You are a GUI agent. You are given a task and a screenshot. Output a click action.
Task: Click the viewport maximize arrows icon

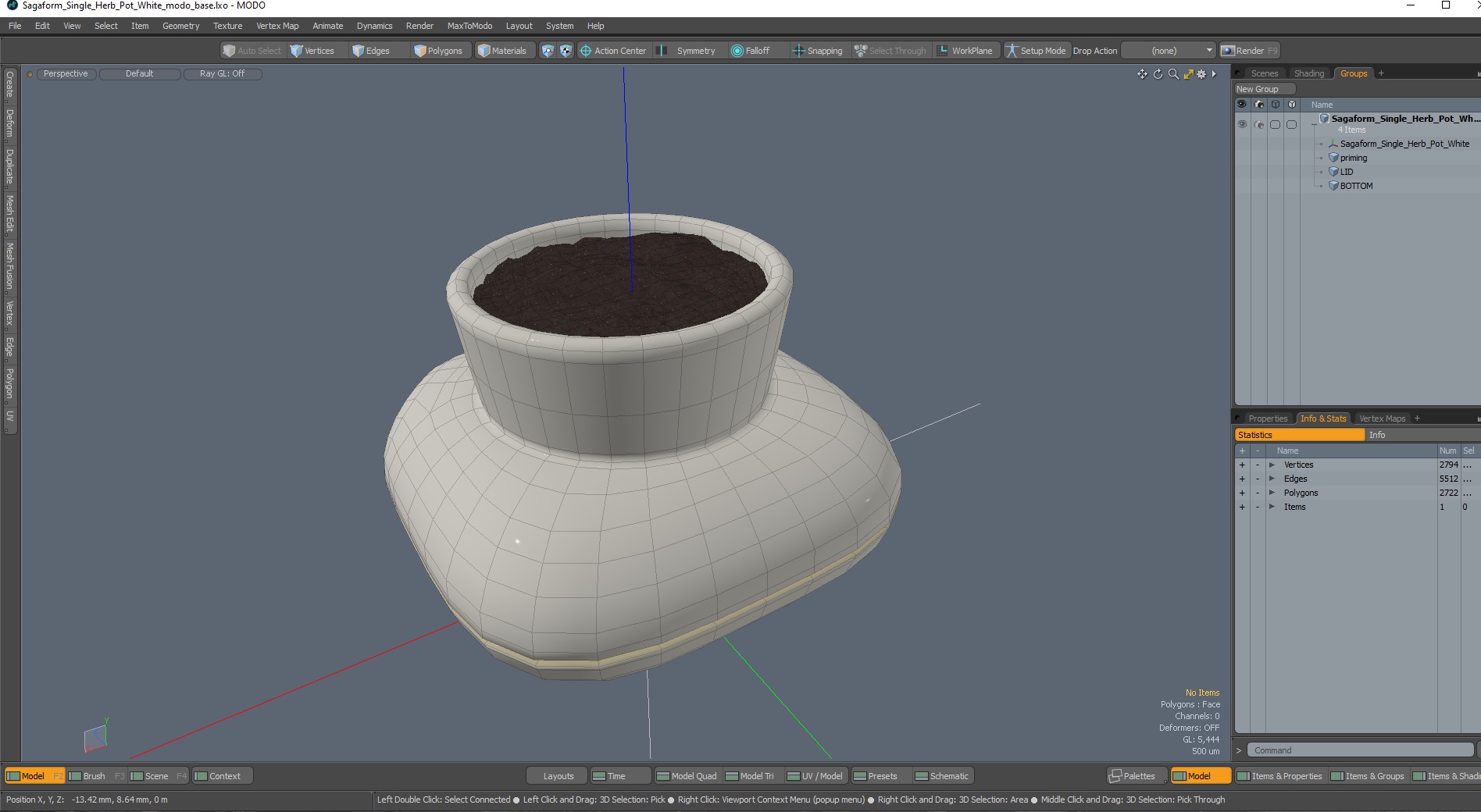click(x=1188, y=74)
